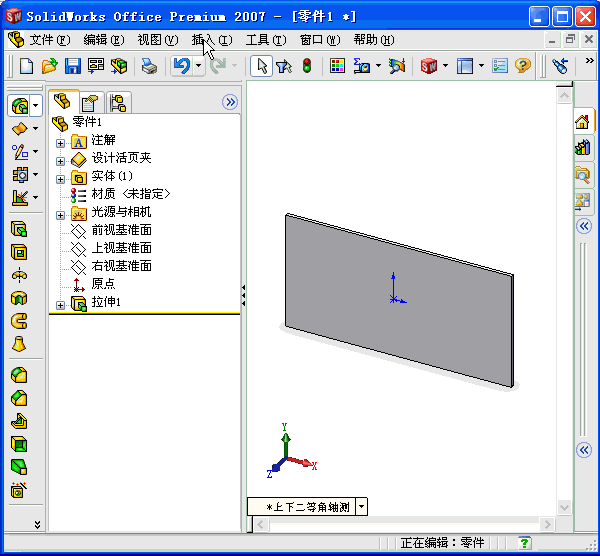The width and height of the screenshot is (600, 556).
Task: Open the 编辑(E) menu
Action: coord(104,40)
